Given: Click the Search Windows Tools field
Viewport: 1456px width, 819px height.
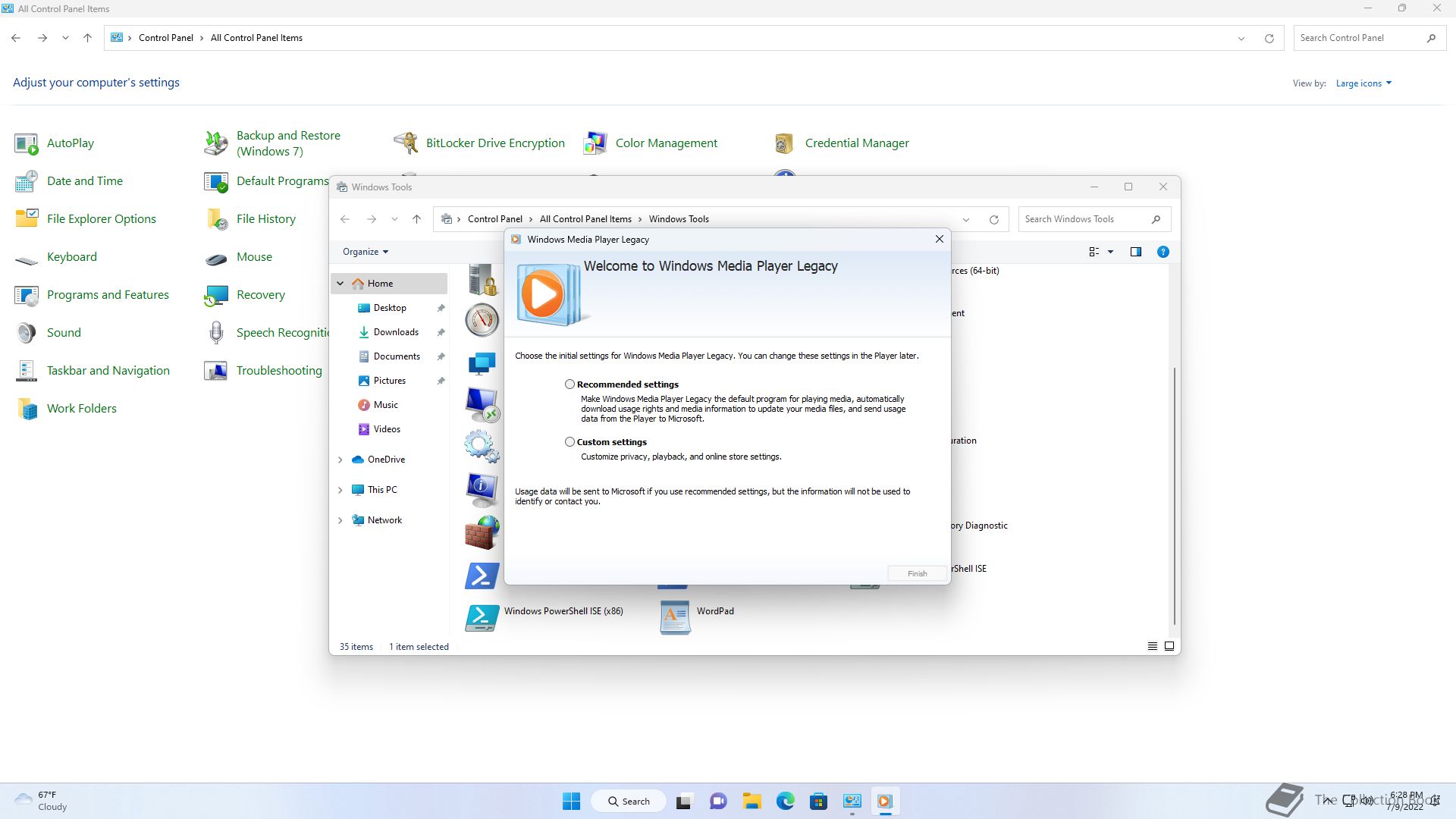Looking at the screenshot, I should point(1084,219).
